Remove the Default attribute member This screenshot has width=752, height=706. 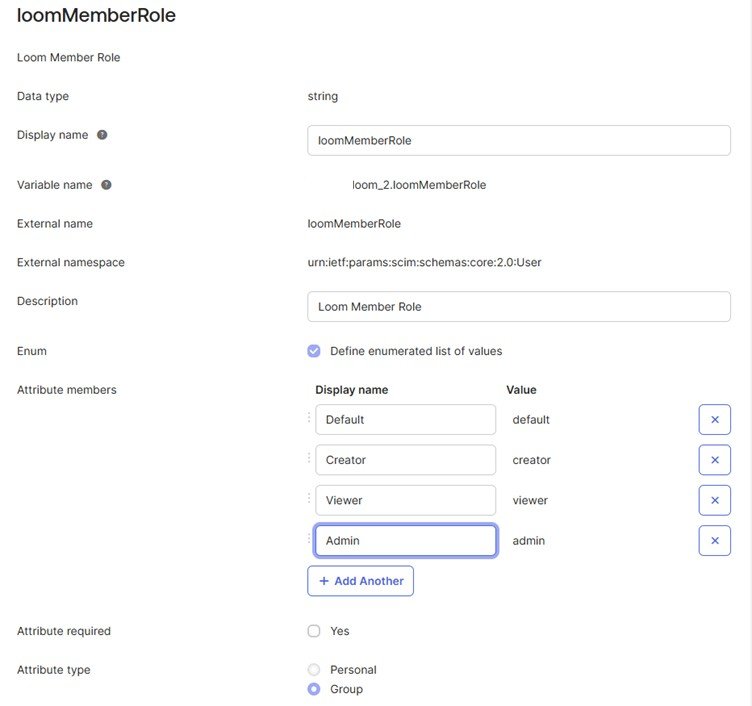pos(714,420)
